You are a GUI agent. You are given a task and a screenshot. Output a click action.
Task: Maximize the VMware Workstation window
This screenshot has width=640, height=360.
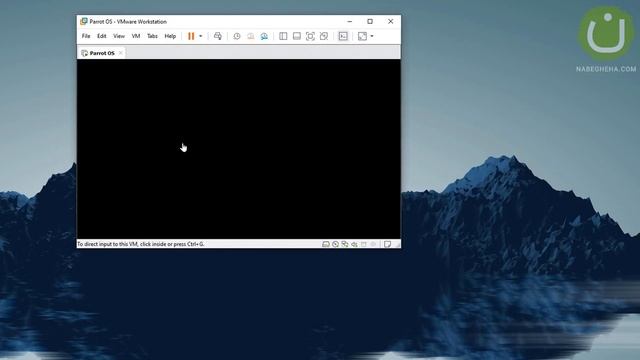[x=370, y=21]
